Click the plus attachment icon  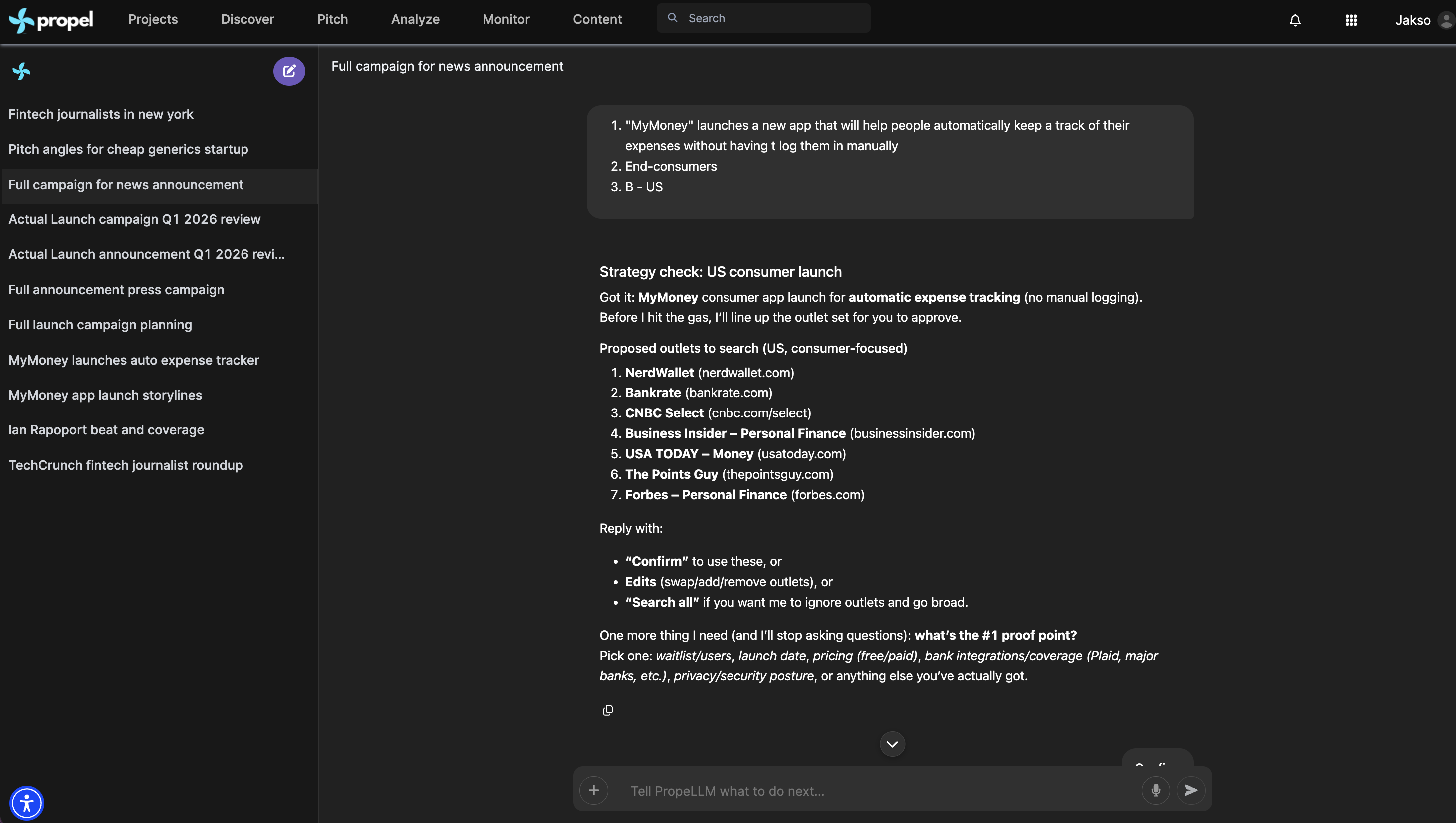594,790
